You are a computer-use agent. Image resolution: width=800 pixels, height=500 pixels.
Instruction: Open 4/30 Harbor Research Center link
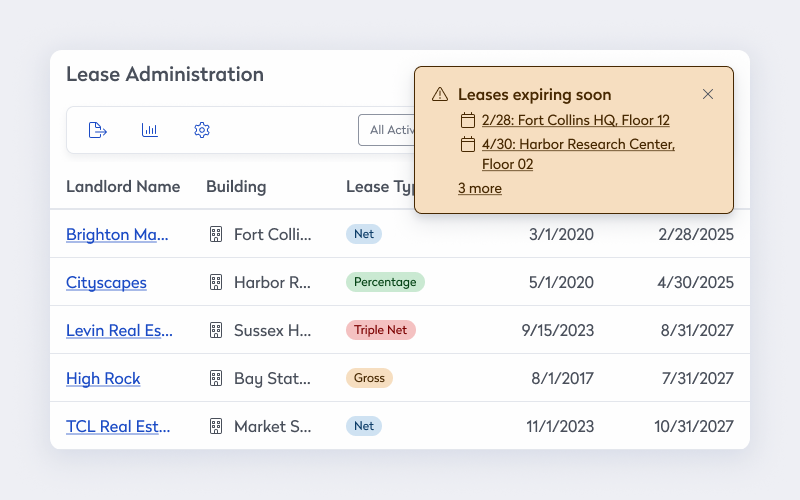(x=578, y=154)
